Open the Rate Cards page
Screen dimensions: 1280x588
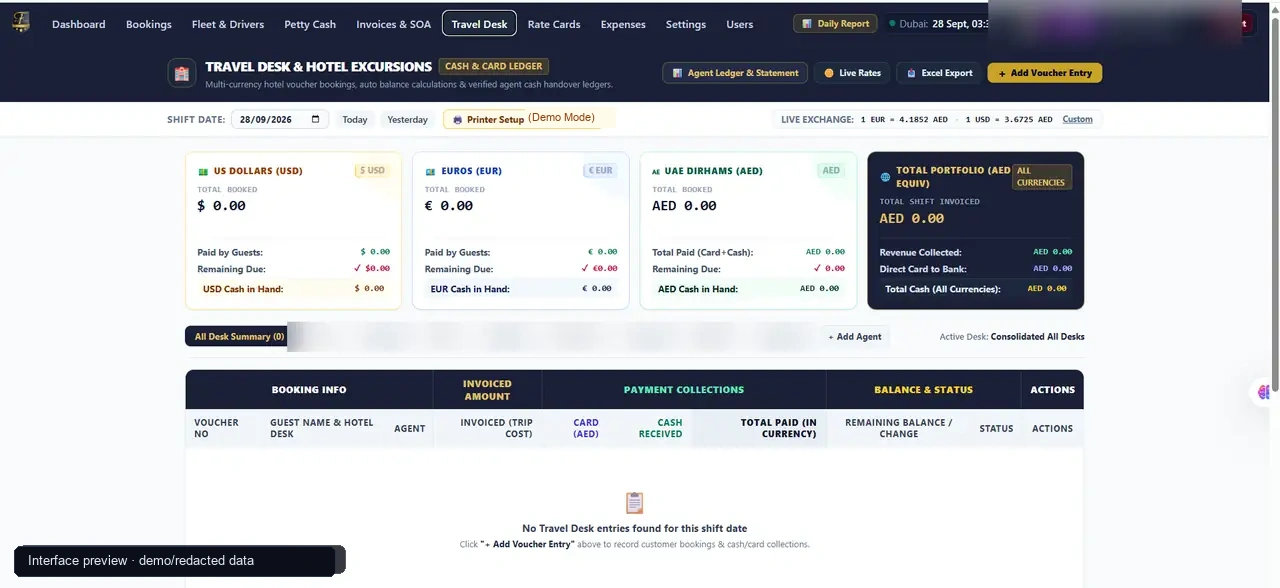point(554,24)
